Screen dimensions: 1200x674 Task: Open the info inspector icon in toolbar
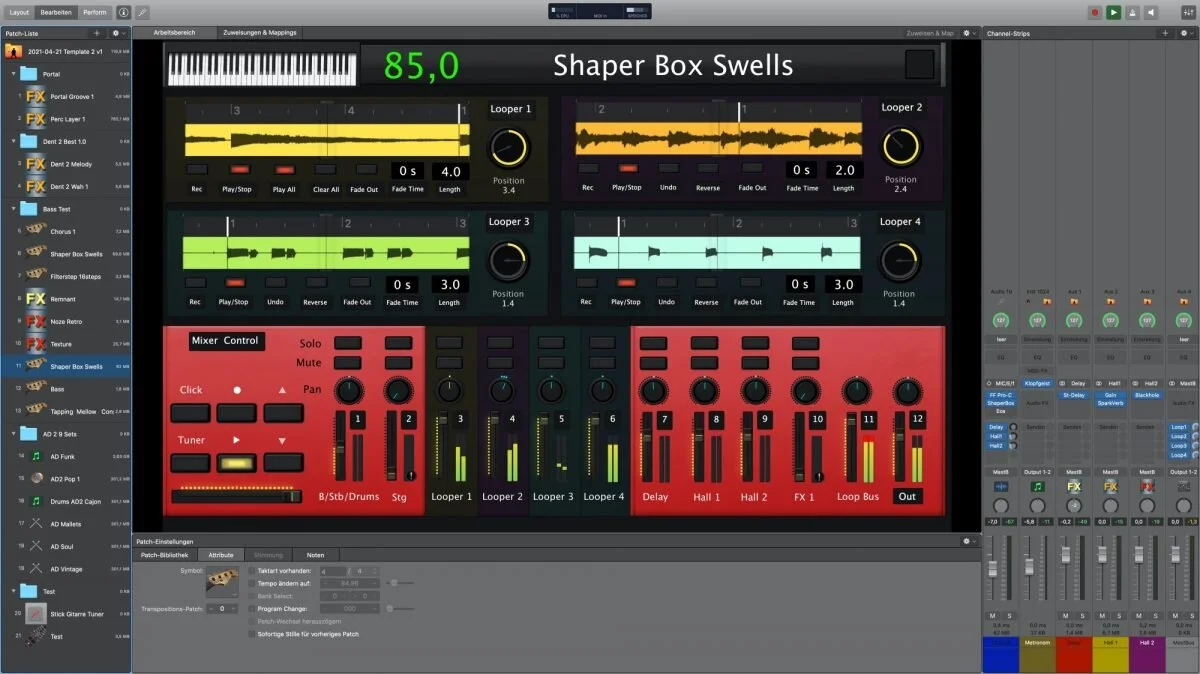123,12
